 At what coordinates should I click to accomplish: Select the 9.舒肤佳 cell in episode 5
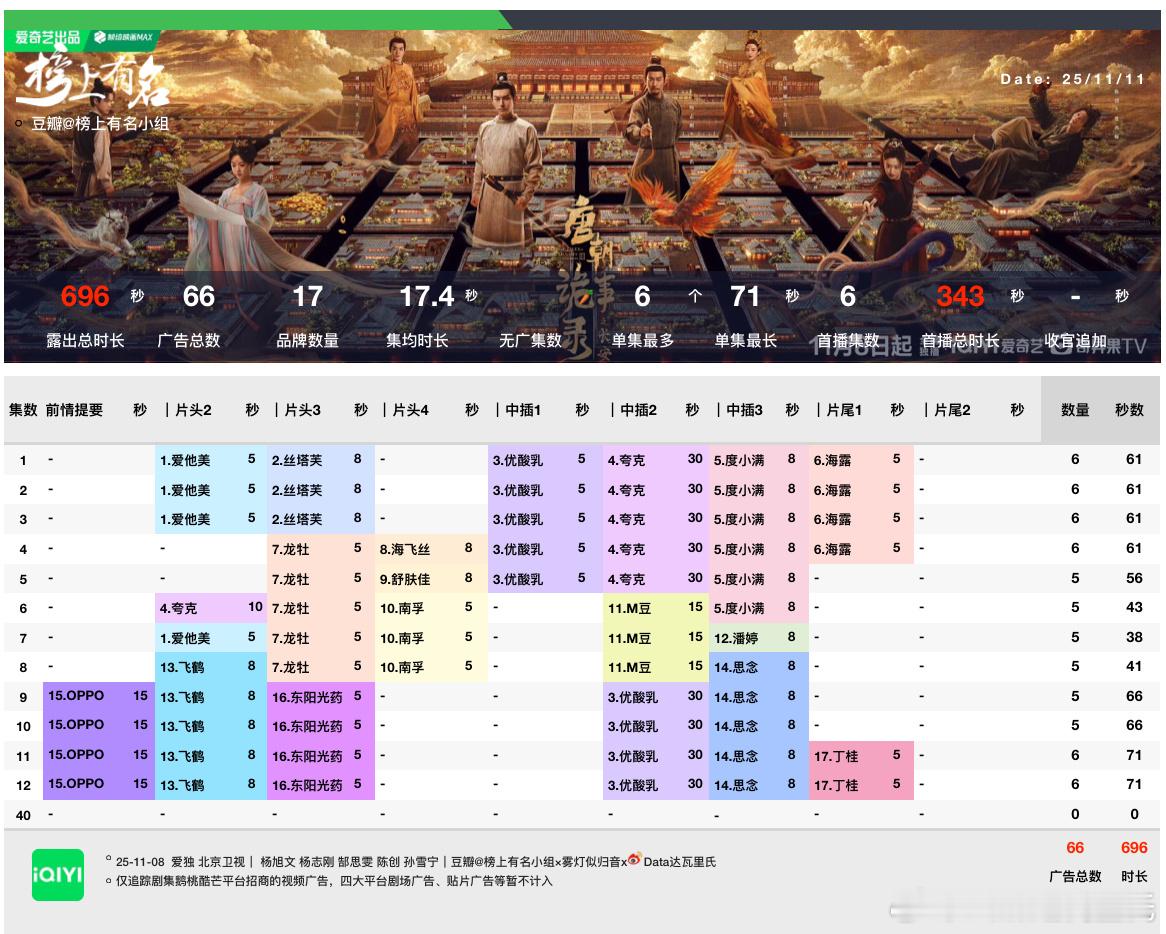(431, 579)
